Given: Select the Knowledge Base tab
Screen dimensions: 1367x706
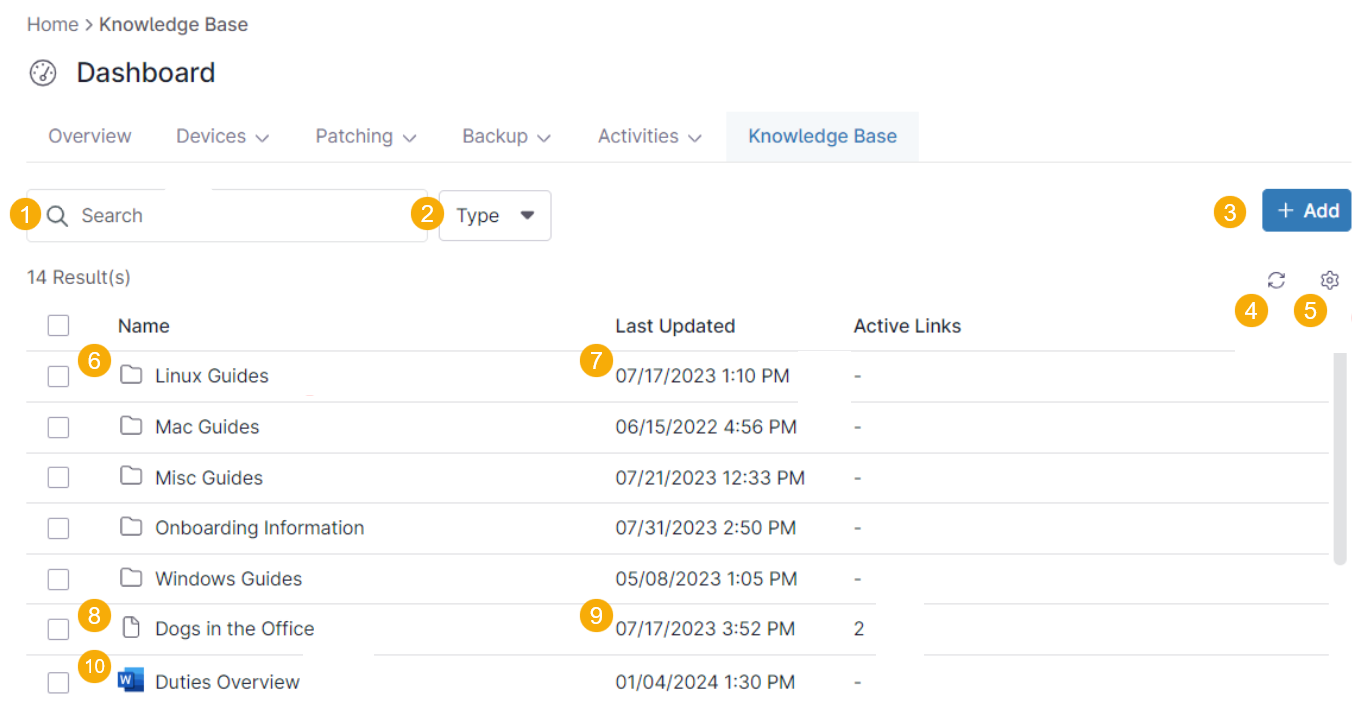Looking at the screenshot, I should tap(822, 137).
